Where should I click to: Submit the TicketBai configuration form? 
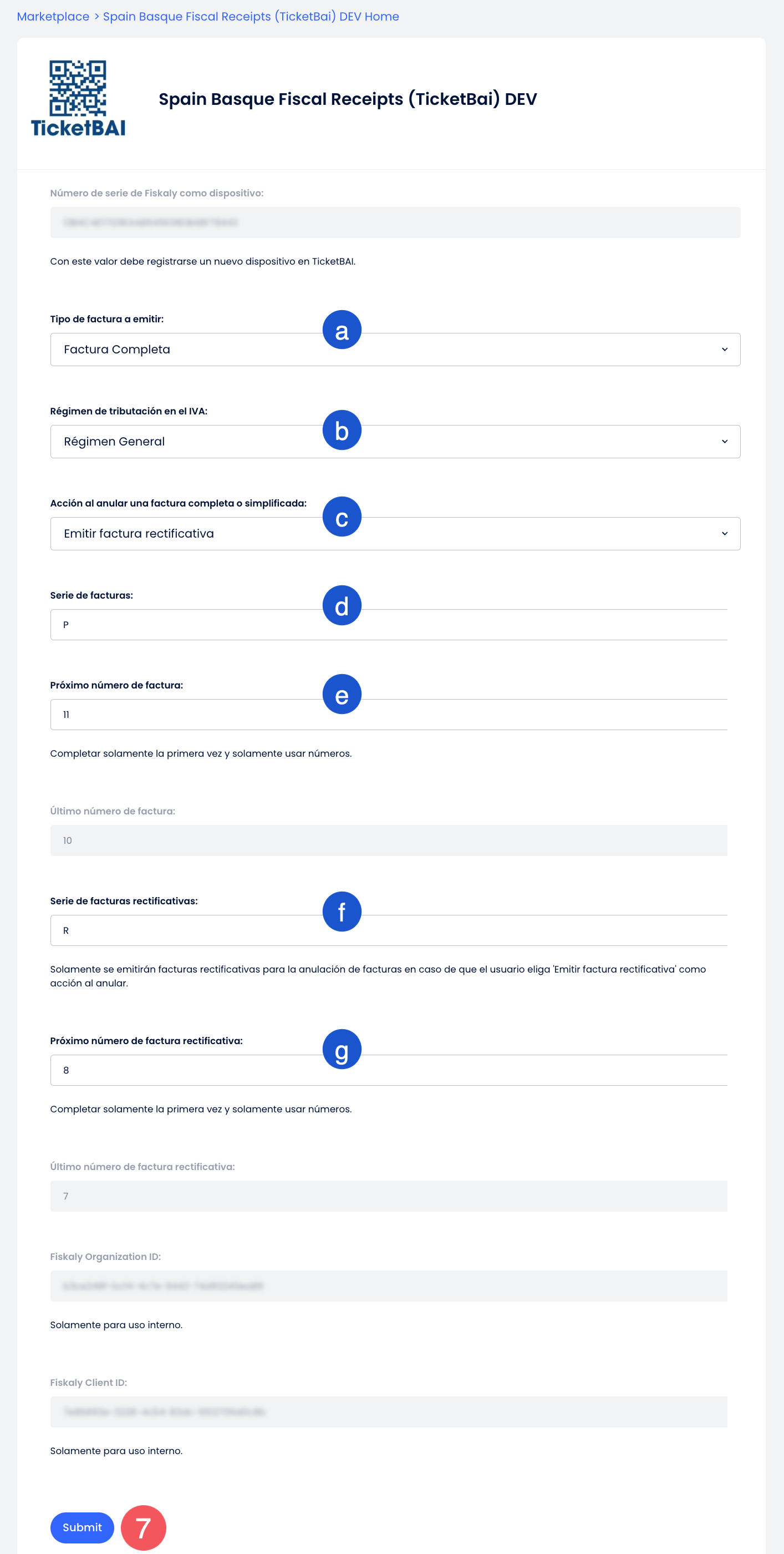pos(82,1527)
